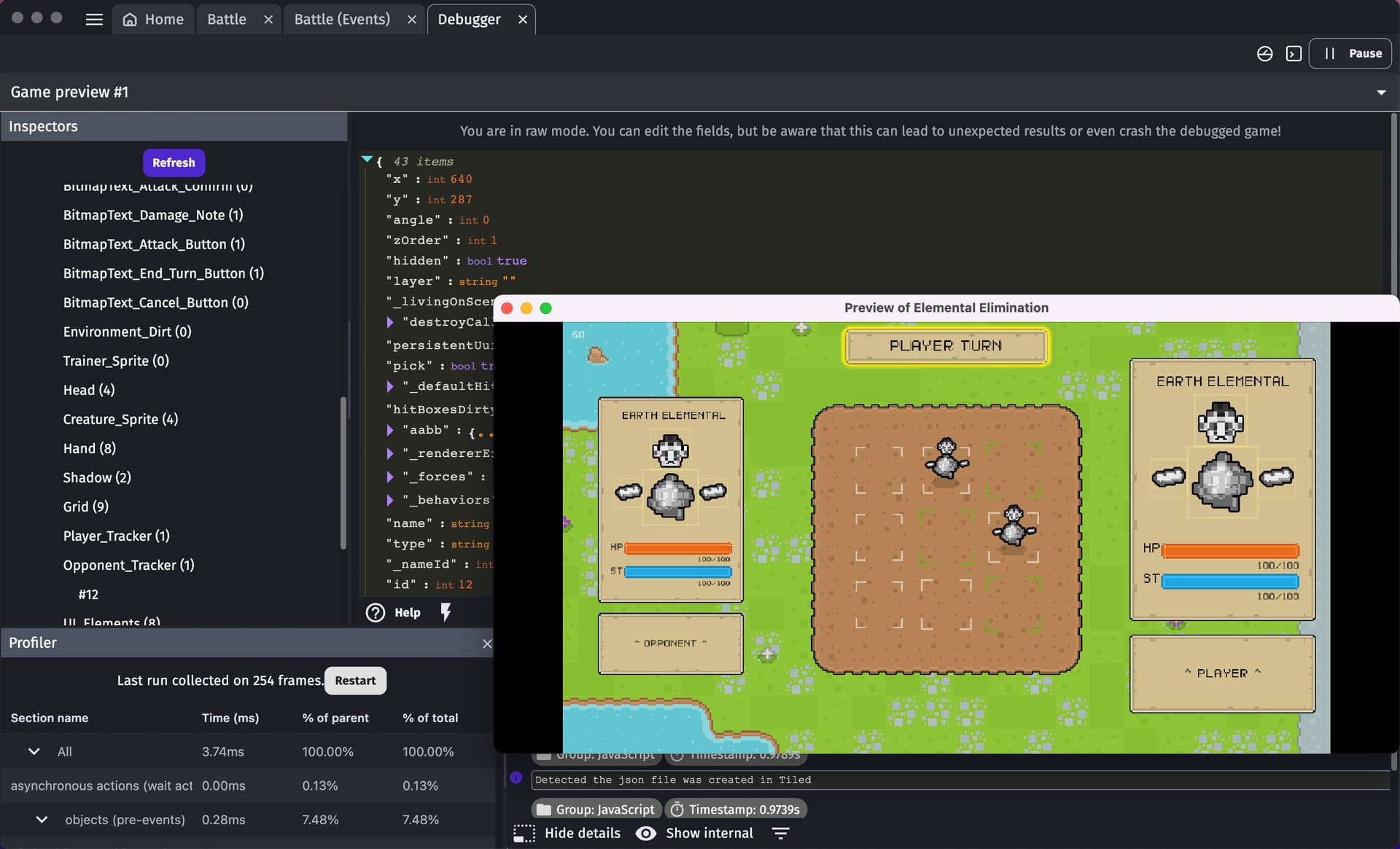Image resolution: width=1400 pixels, height=849 pixels.
Task: Click the filter/sort icon in debug panel
Action: coord(781,832)
